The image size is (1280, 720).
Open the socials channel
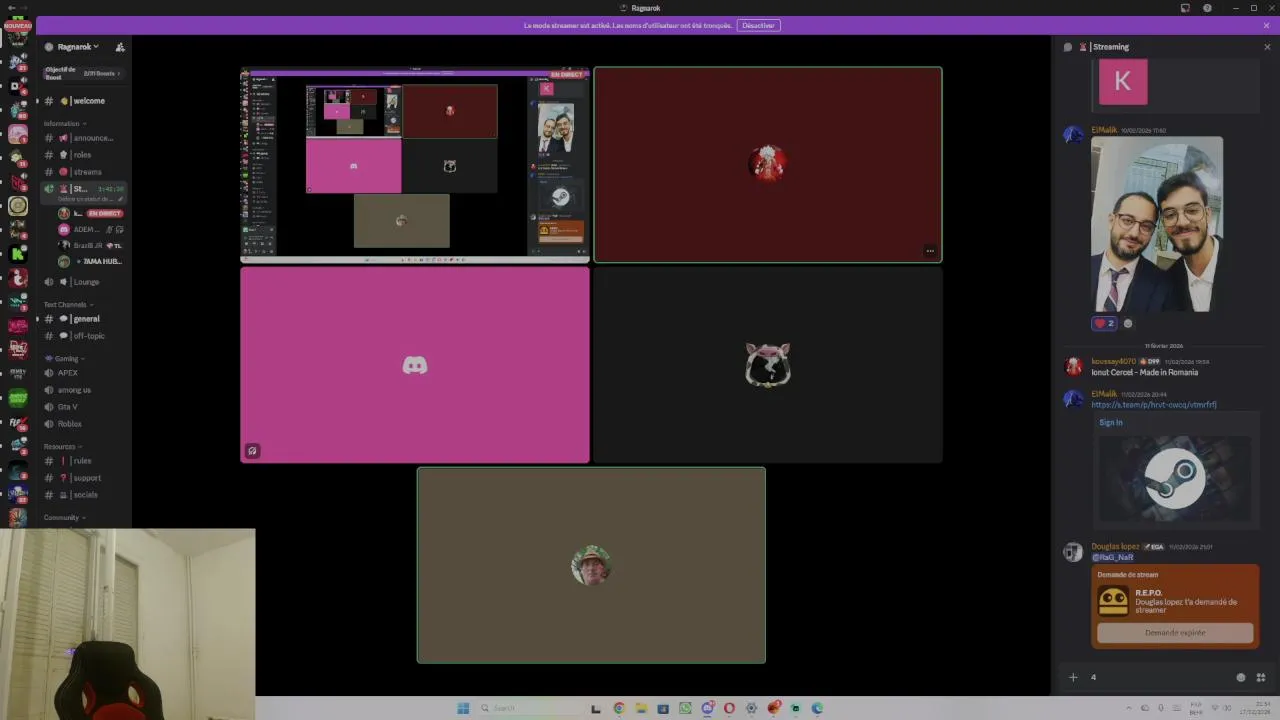coord(84,495)
